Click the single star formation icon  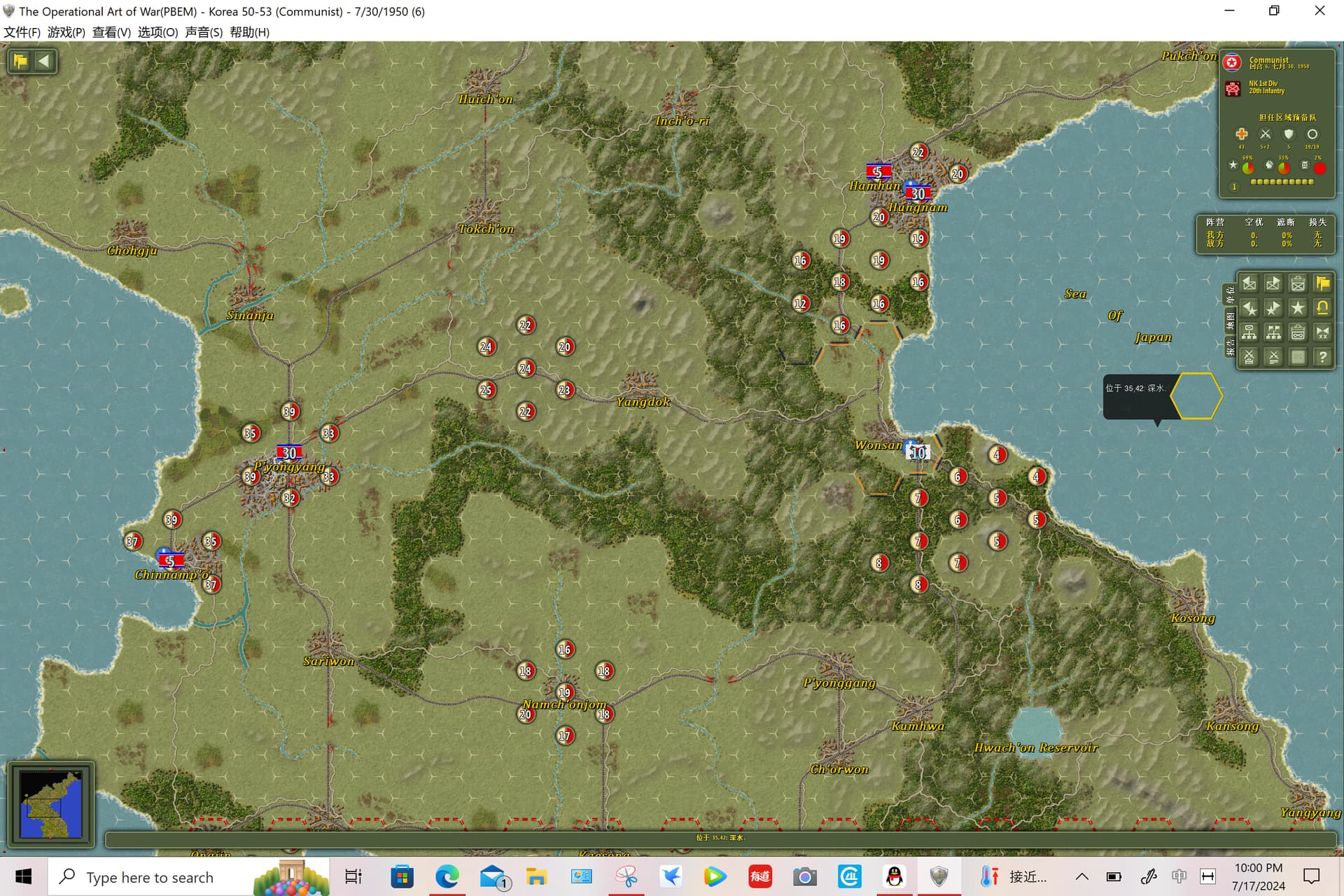point(1297,308)
